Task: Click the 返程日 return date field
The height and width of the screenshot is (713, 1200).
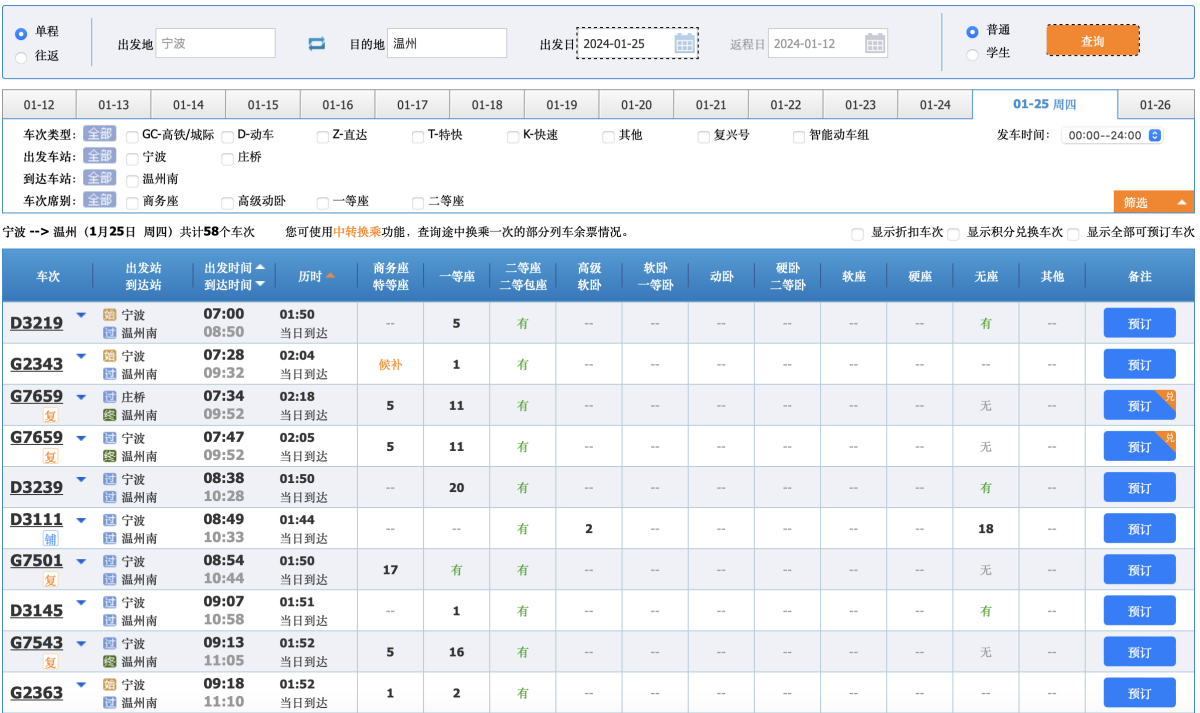Action: pos(828,43)
